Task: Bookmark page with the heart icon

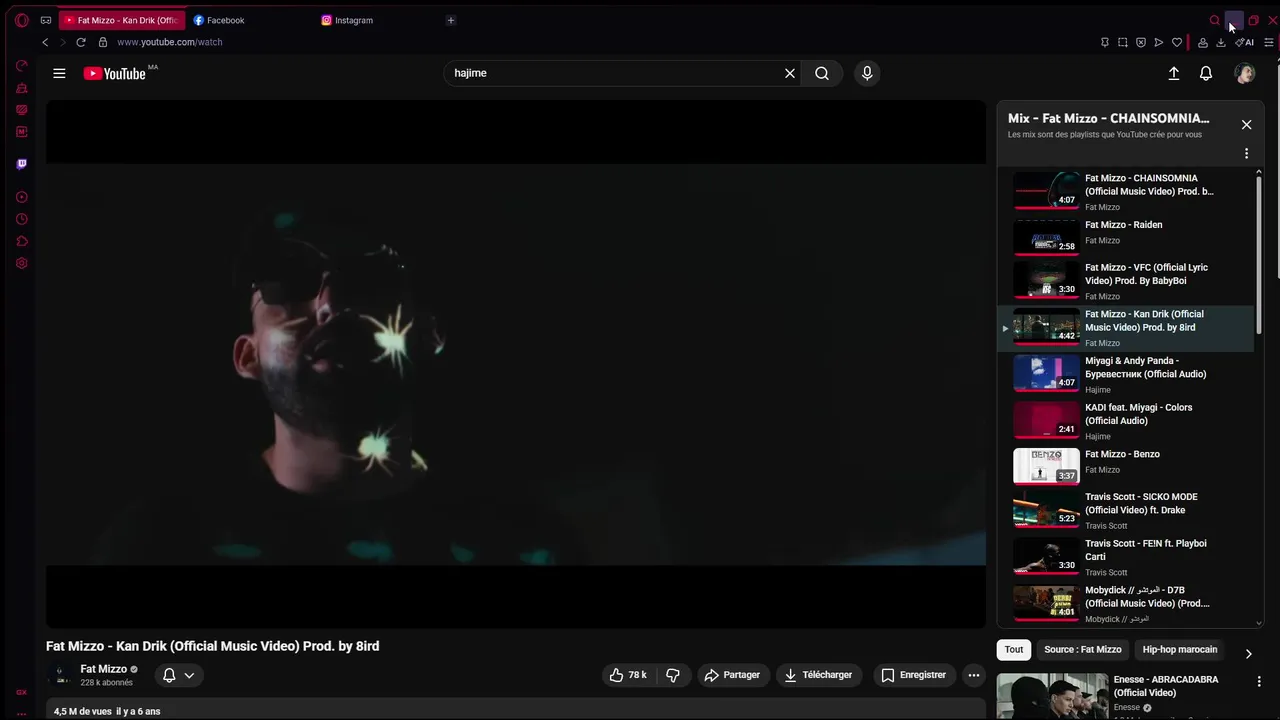Action: [x=1176, y=42]
